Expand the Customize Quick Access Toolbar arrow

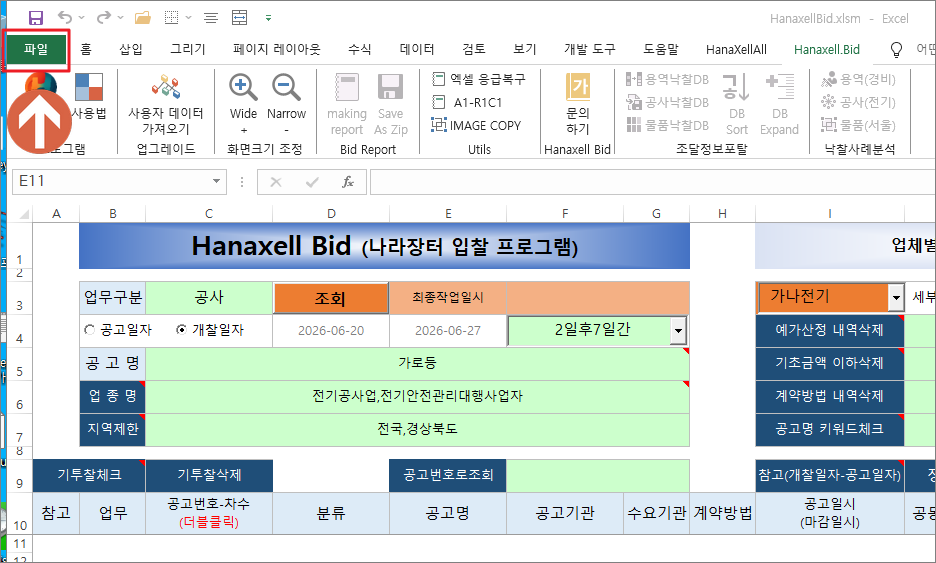269,18
